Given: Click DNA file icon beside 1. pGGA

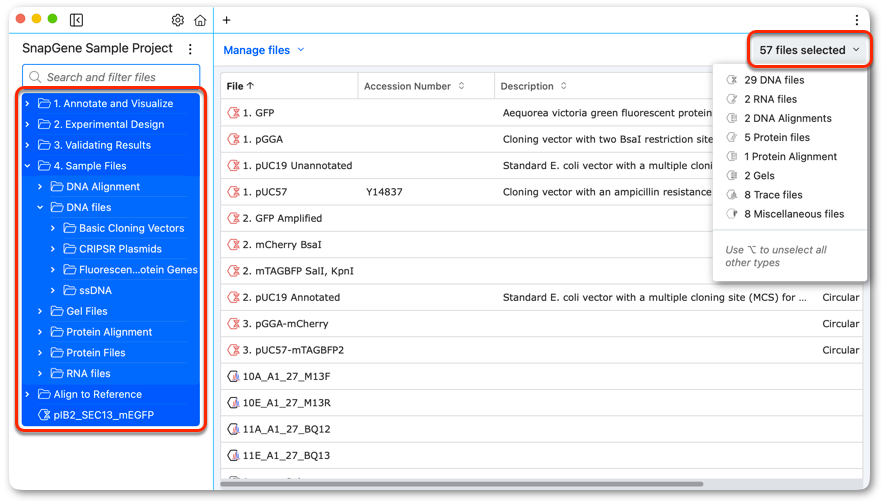Looking at the screenshot, I should (233, 139).
